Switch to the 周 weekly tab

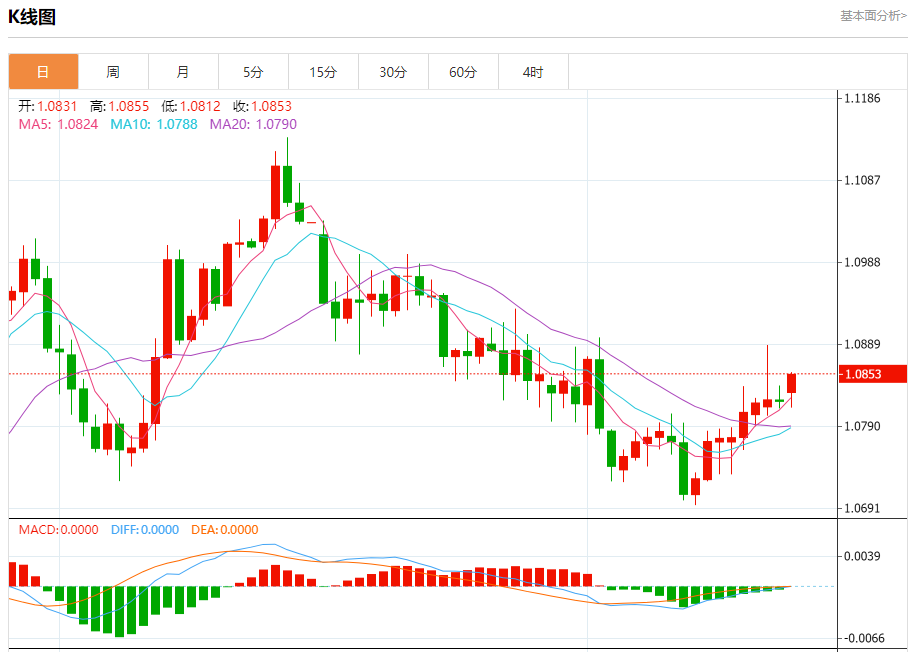click(x=113, y=72)
